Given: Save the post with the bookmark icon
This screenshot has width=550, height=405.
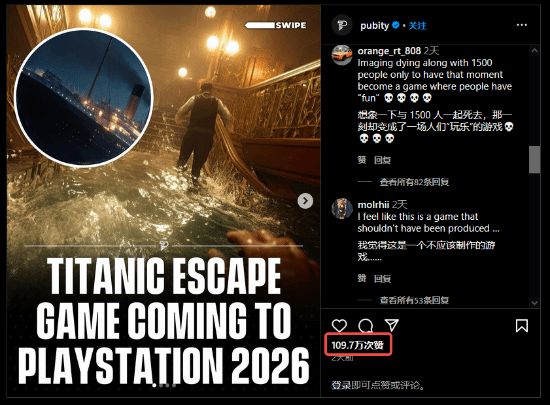Looking at the screenshot, I should pos(522,326).
